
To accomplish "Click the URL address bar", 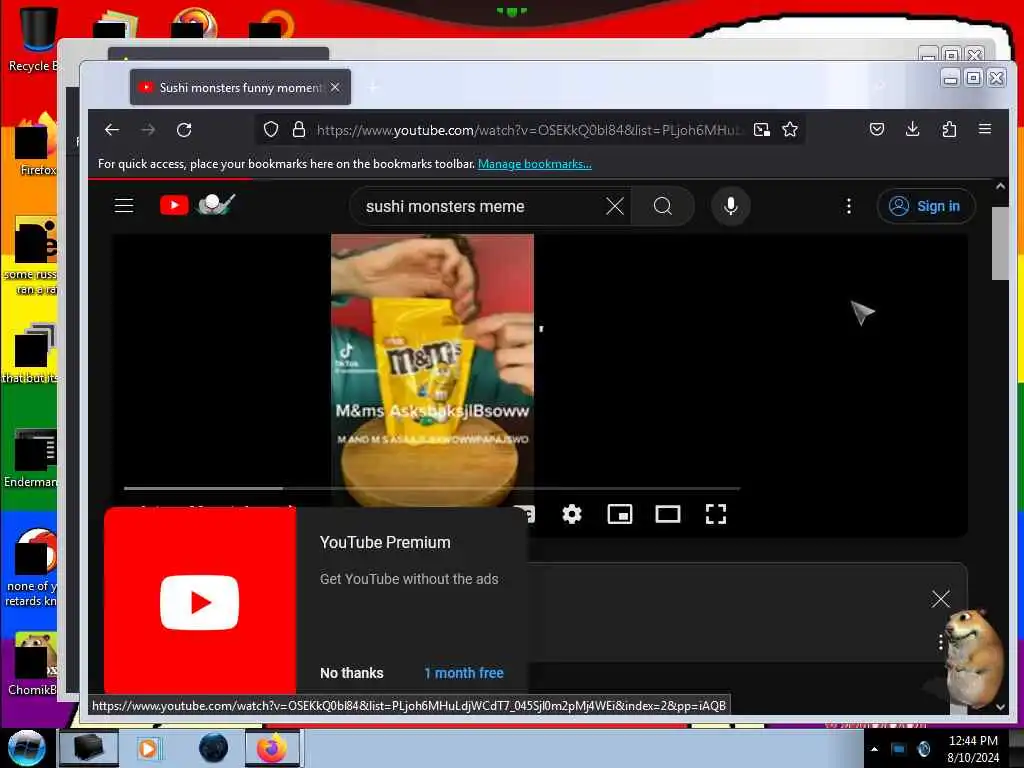I will pos(528,130).
